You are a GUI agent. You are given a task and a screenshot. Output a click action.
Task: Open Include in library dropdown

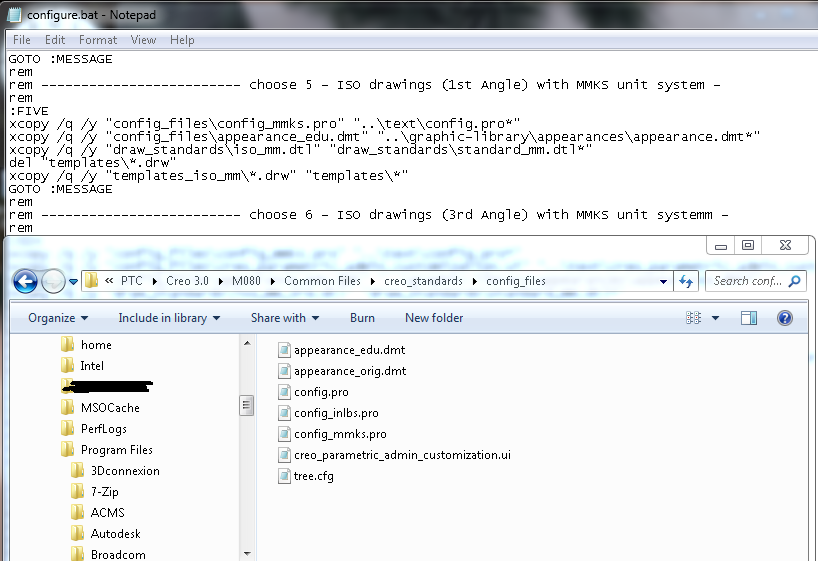coord(169,318)
